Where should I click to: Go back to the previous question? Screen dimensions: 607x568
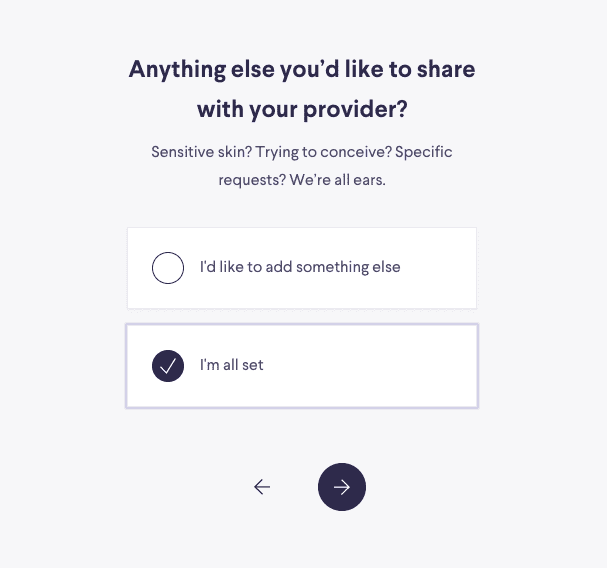coord(262,487)
